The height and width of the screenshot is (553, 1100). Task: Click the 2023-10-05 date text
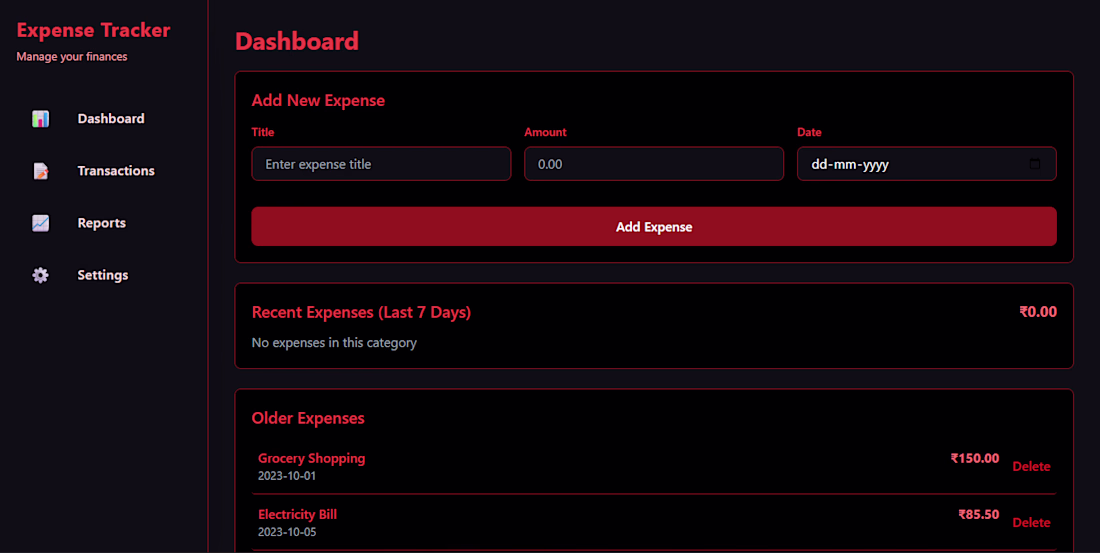coord(287,532)
